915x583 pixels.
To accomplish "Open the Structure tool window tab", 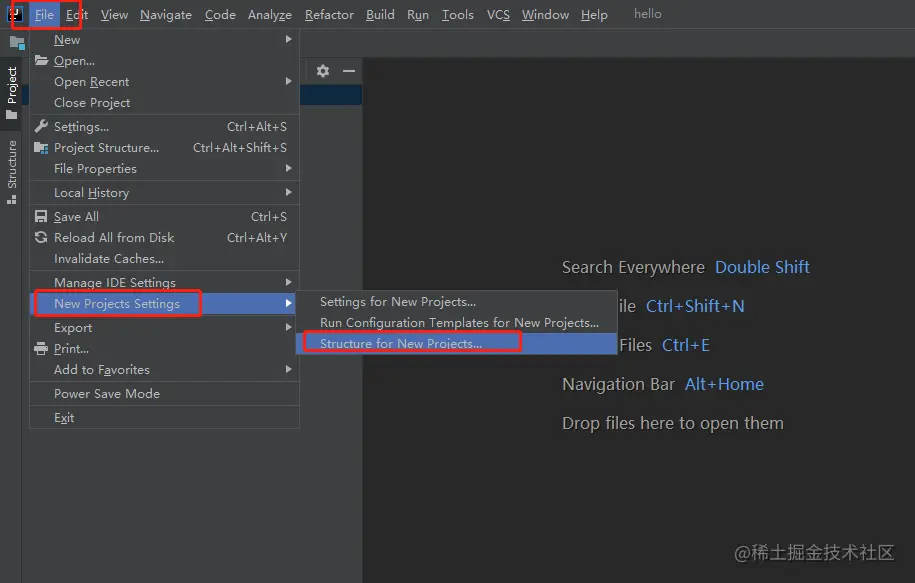I will pyautogui.click(x=12, y=171).
